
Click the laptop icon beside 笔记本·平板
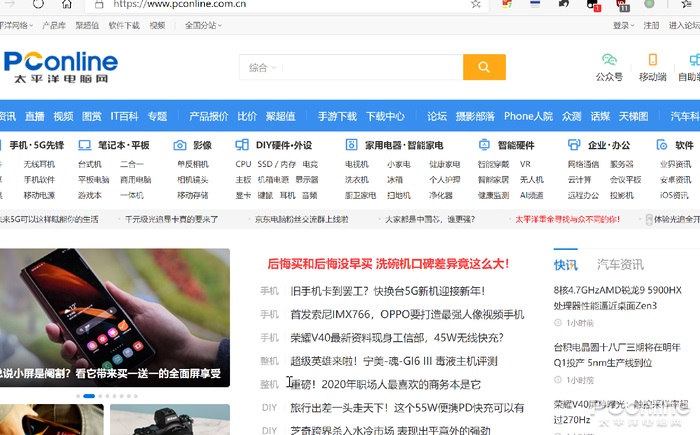84,145
